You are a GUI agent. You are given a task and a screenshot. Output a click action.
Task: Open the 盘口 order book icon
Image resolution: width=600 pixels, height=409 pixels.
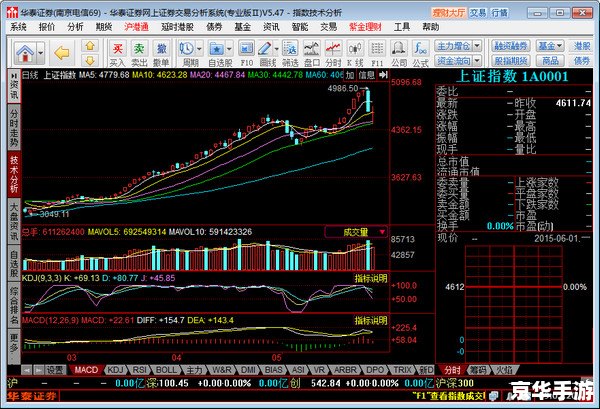[311, 49]
